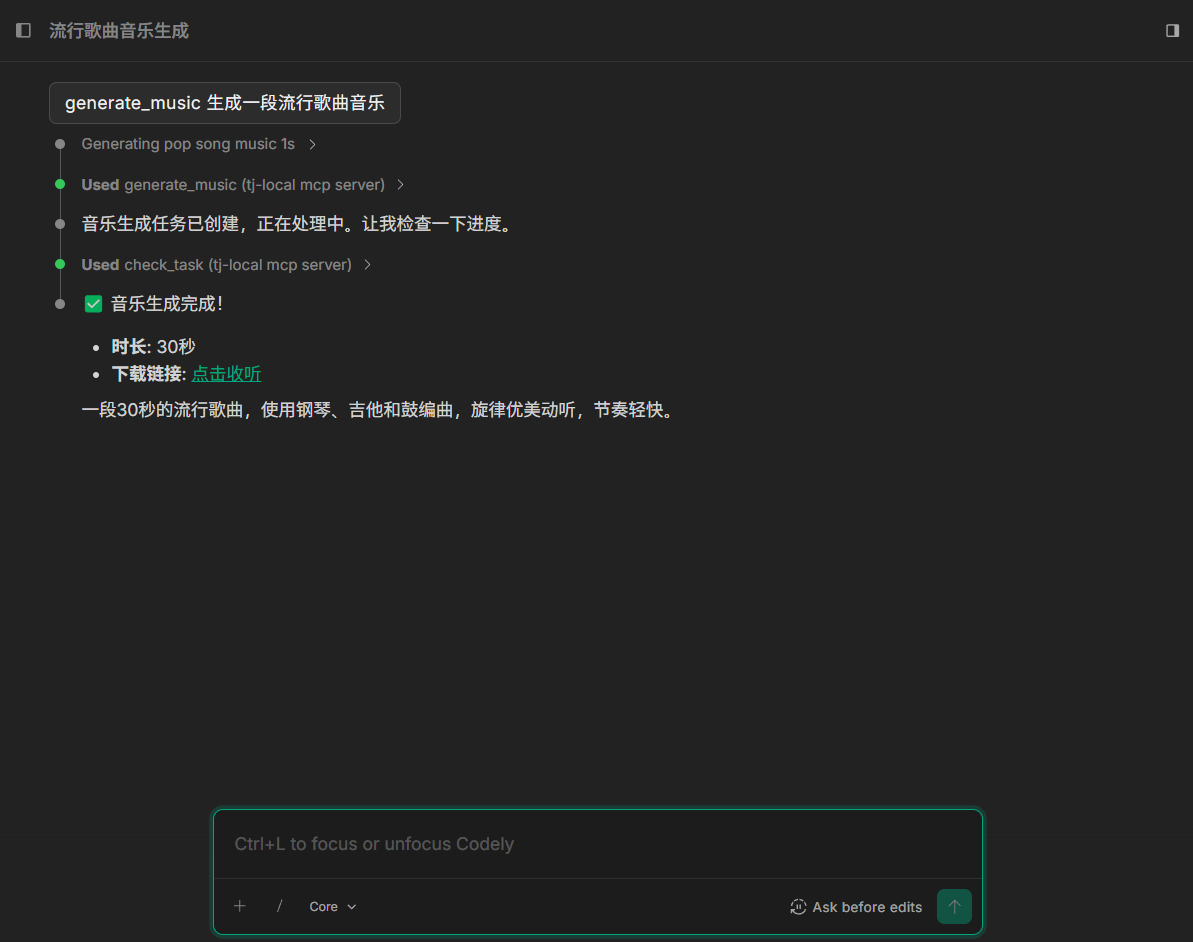Expand the Used check_task tool call

[x=226, y=265]
